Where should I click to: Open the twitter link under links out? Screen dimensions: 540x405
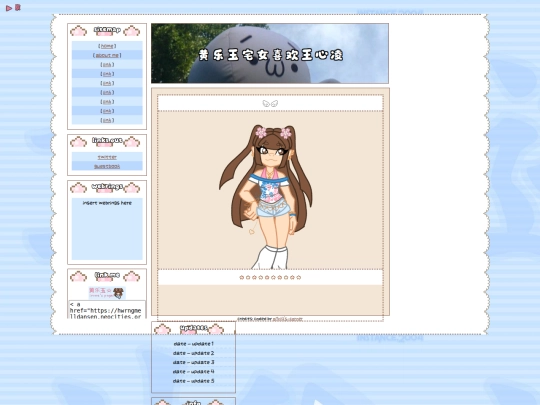coord(107,157)
